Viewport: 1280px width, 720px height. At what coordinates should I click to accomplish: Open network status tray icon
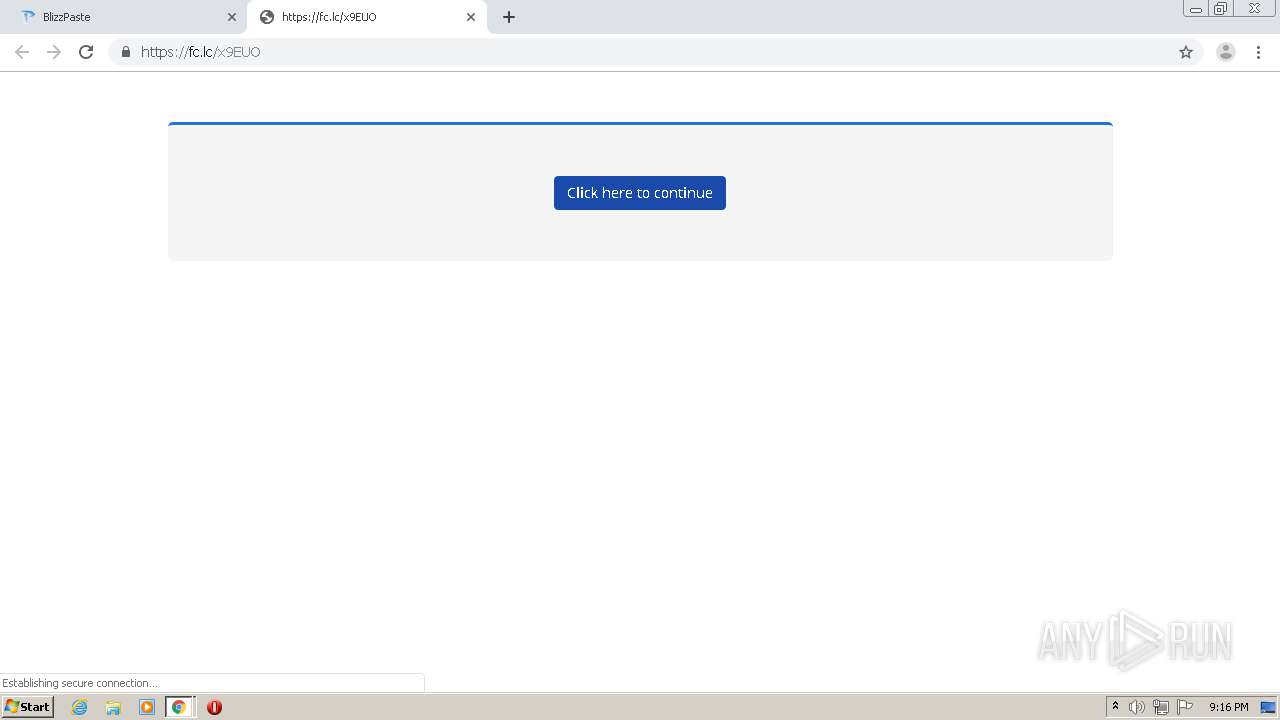coord(1161,707)
